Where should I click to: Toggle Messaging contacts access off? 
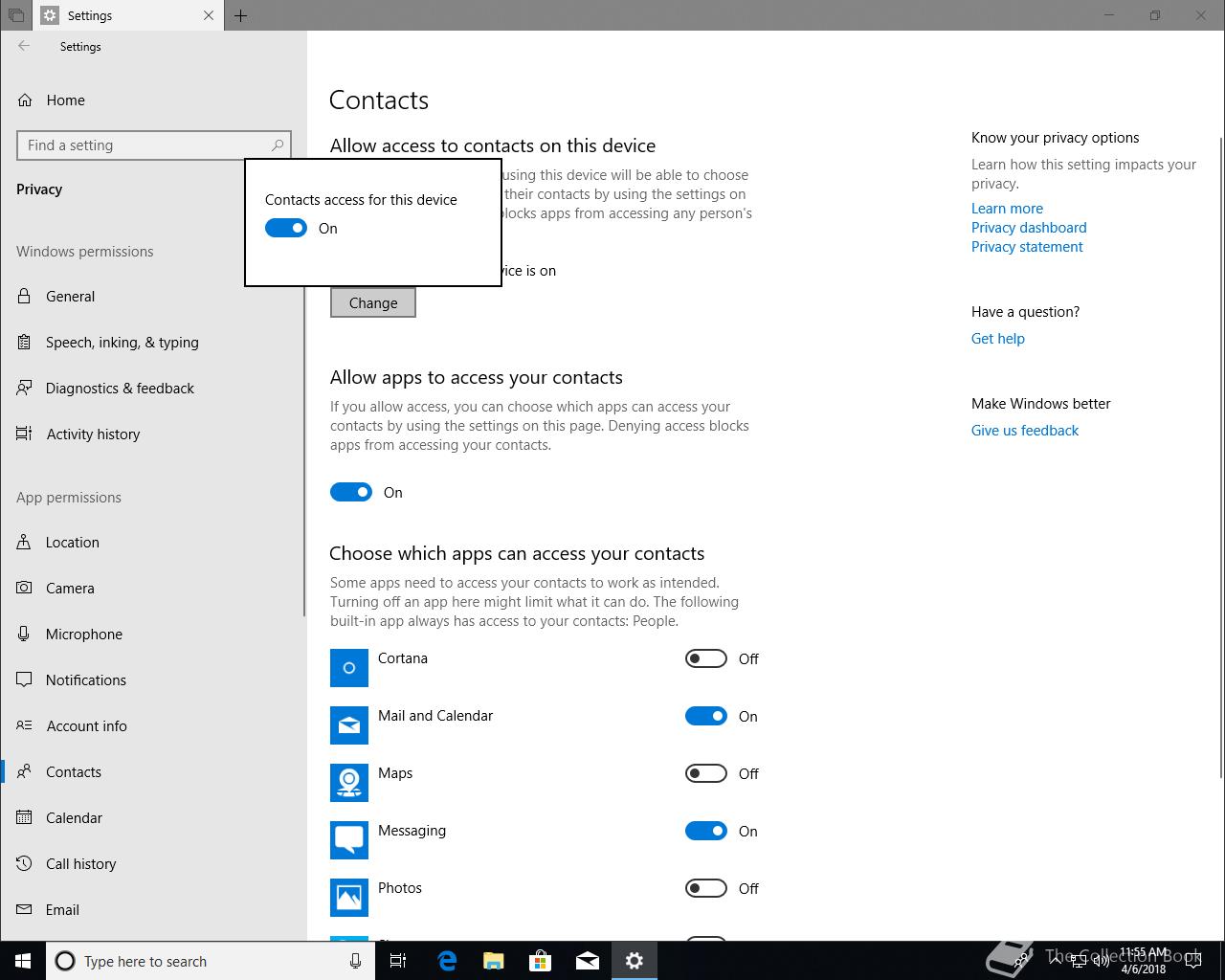[x=706, y=831]
